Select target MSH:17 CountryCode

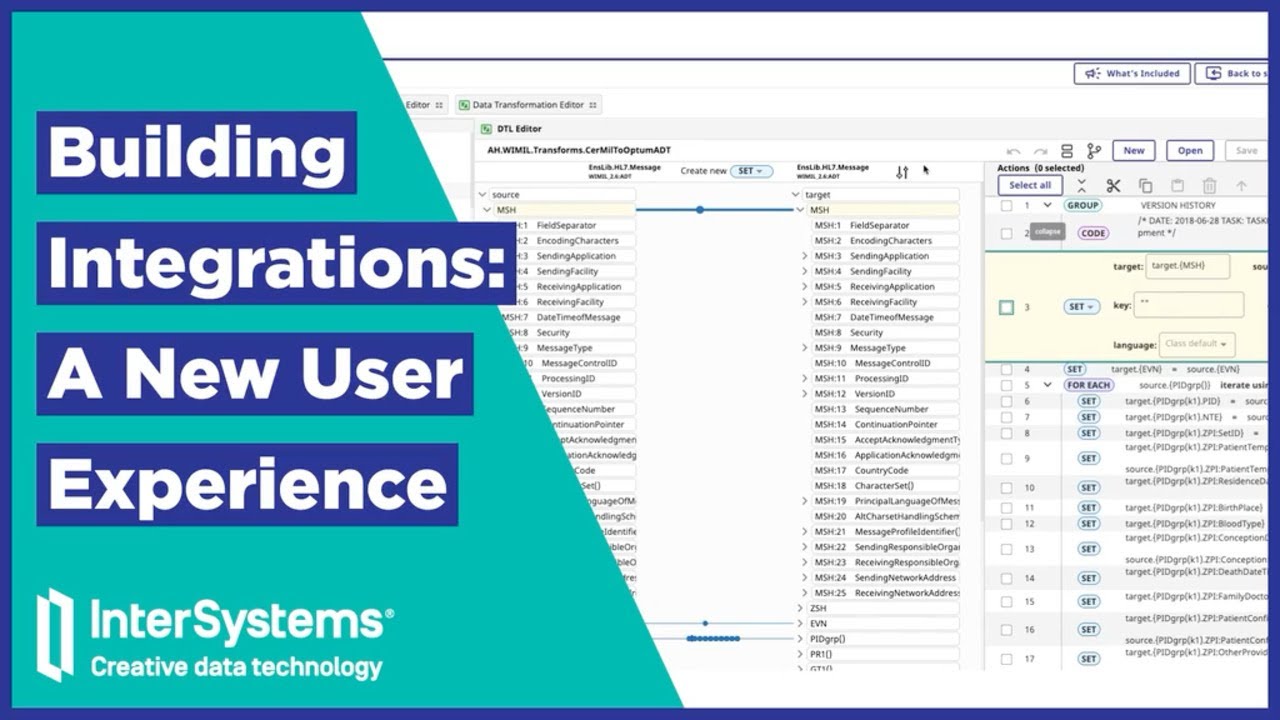pos(884,470)
